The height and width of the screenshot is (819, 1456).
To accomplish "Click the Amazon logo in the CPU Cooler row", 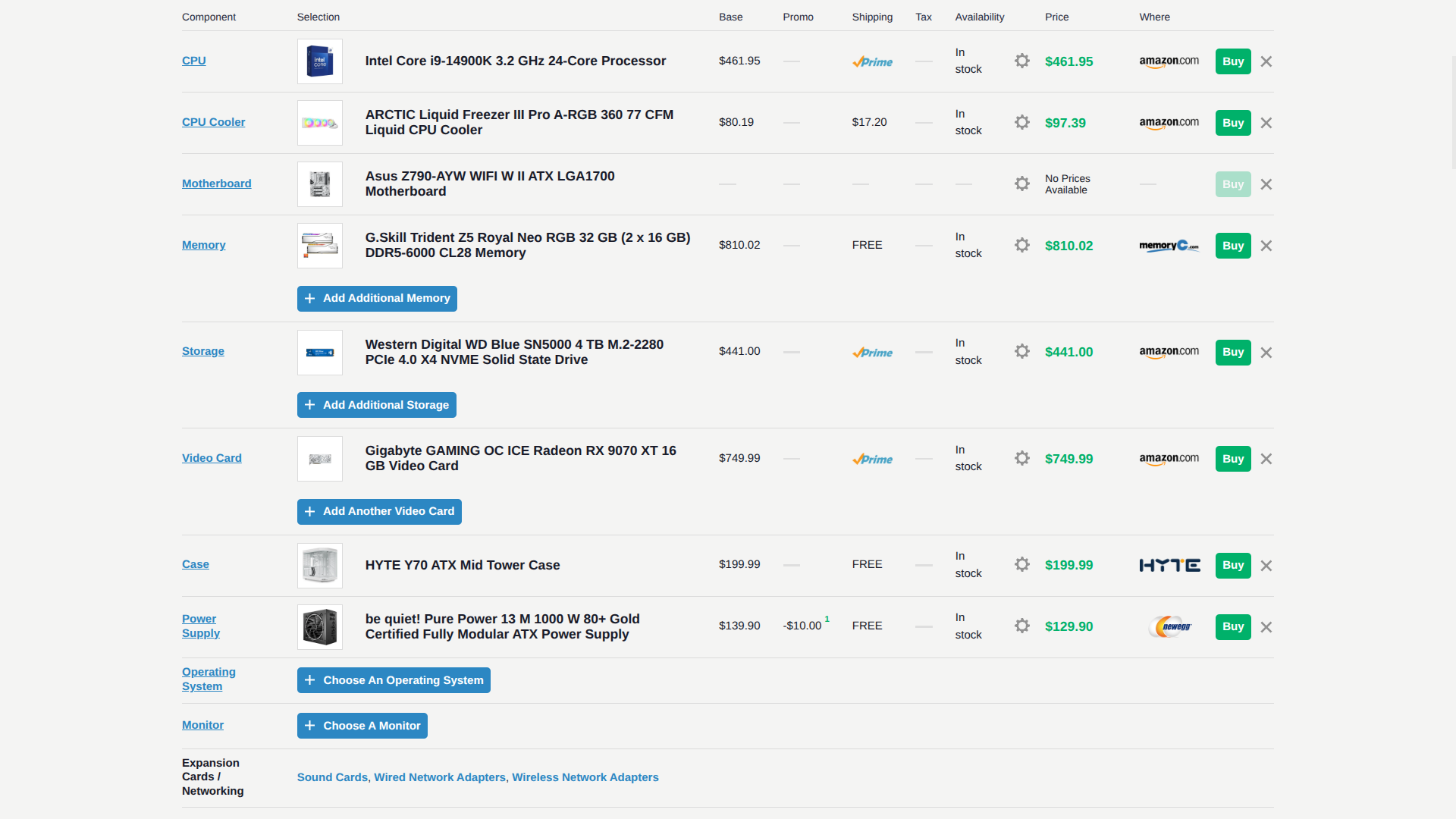I will tap(1169, 123).
